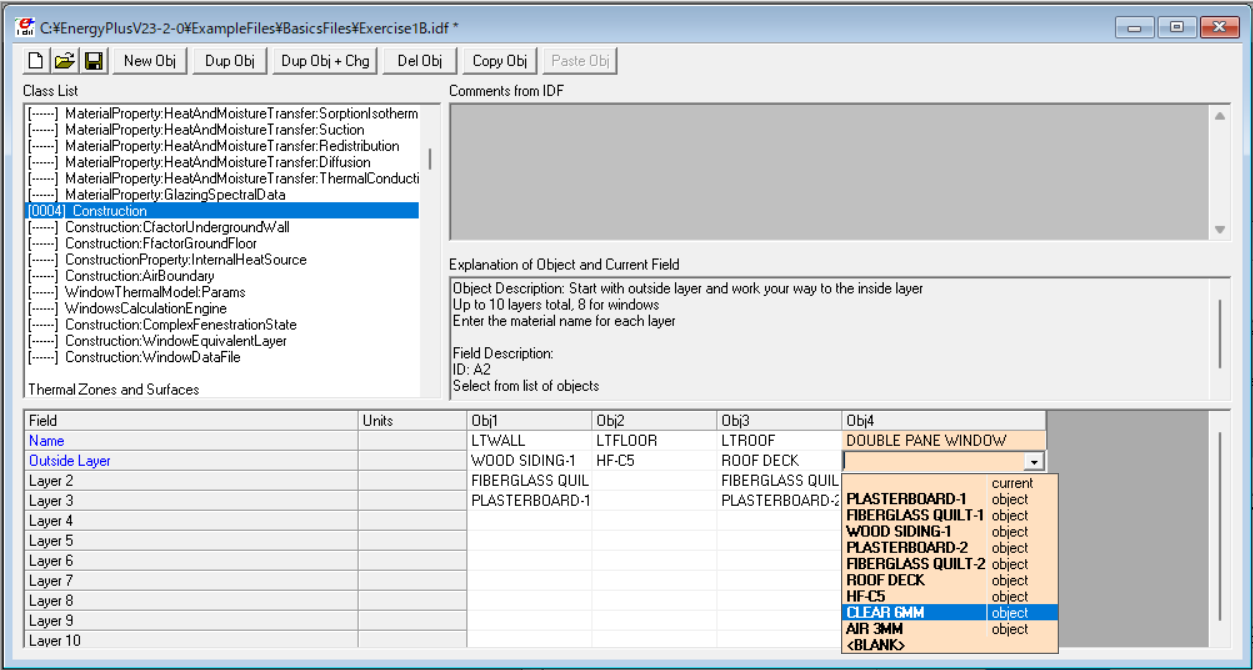Screen dimensions: 1253x670
Task: Click WOOD SIDING-1 cell in Obj1
Action: (x=529, y=461)
